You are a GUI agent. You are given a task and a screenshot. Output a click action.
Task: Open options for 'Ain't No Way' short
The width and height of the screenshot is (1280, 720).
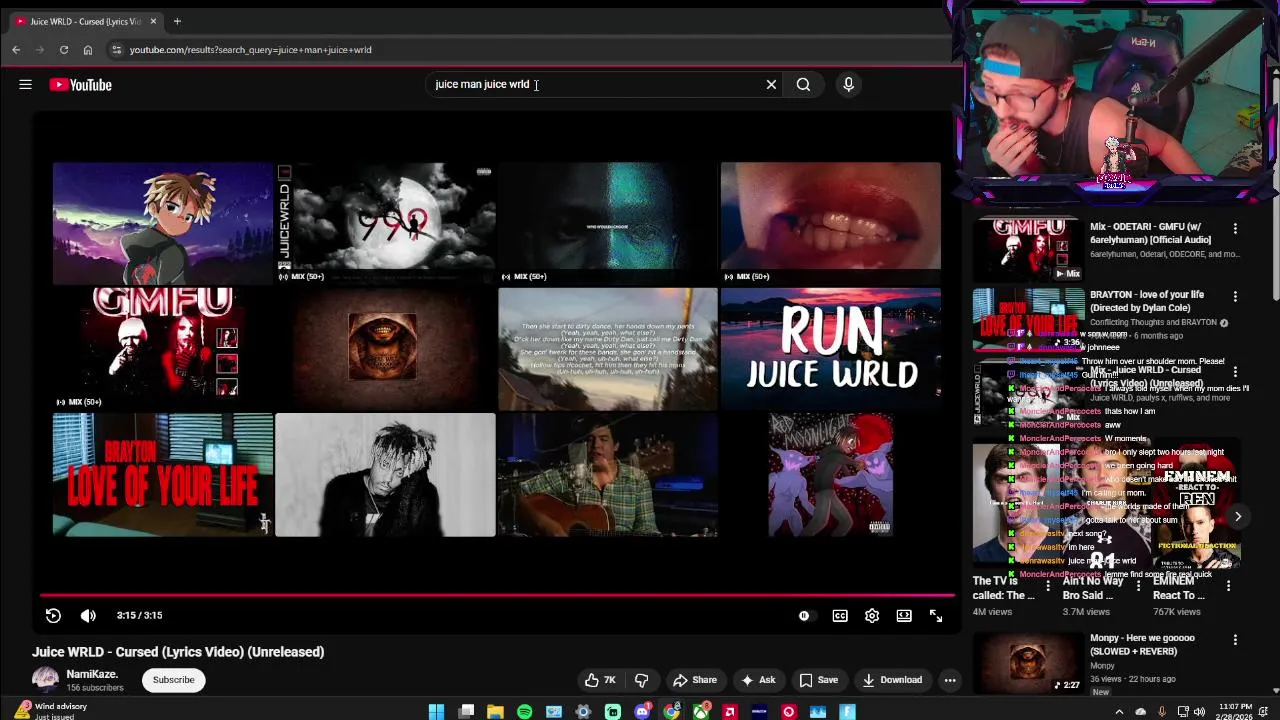pyautogui.click(x=1138, y=586)
